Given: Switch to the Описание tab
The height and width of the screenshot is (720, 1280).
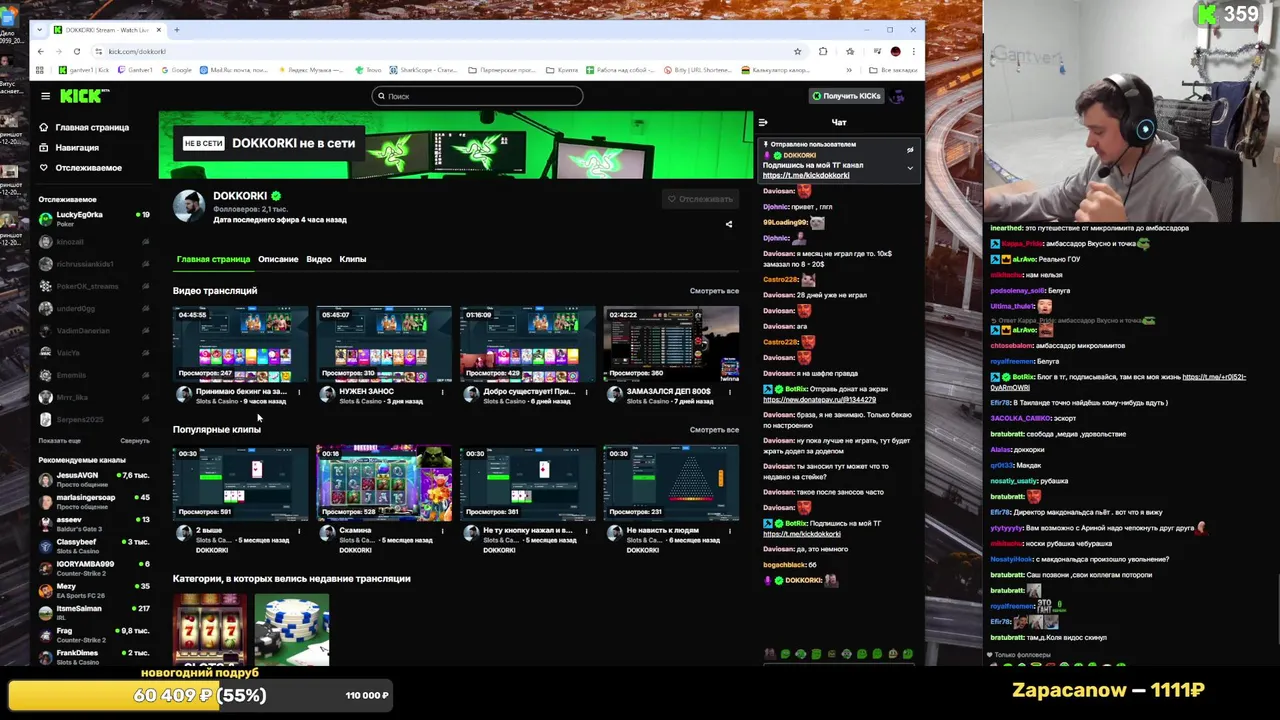Looking at the screenshot, I should (x=278, y=259).
